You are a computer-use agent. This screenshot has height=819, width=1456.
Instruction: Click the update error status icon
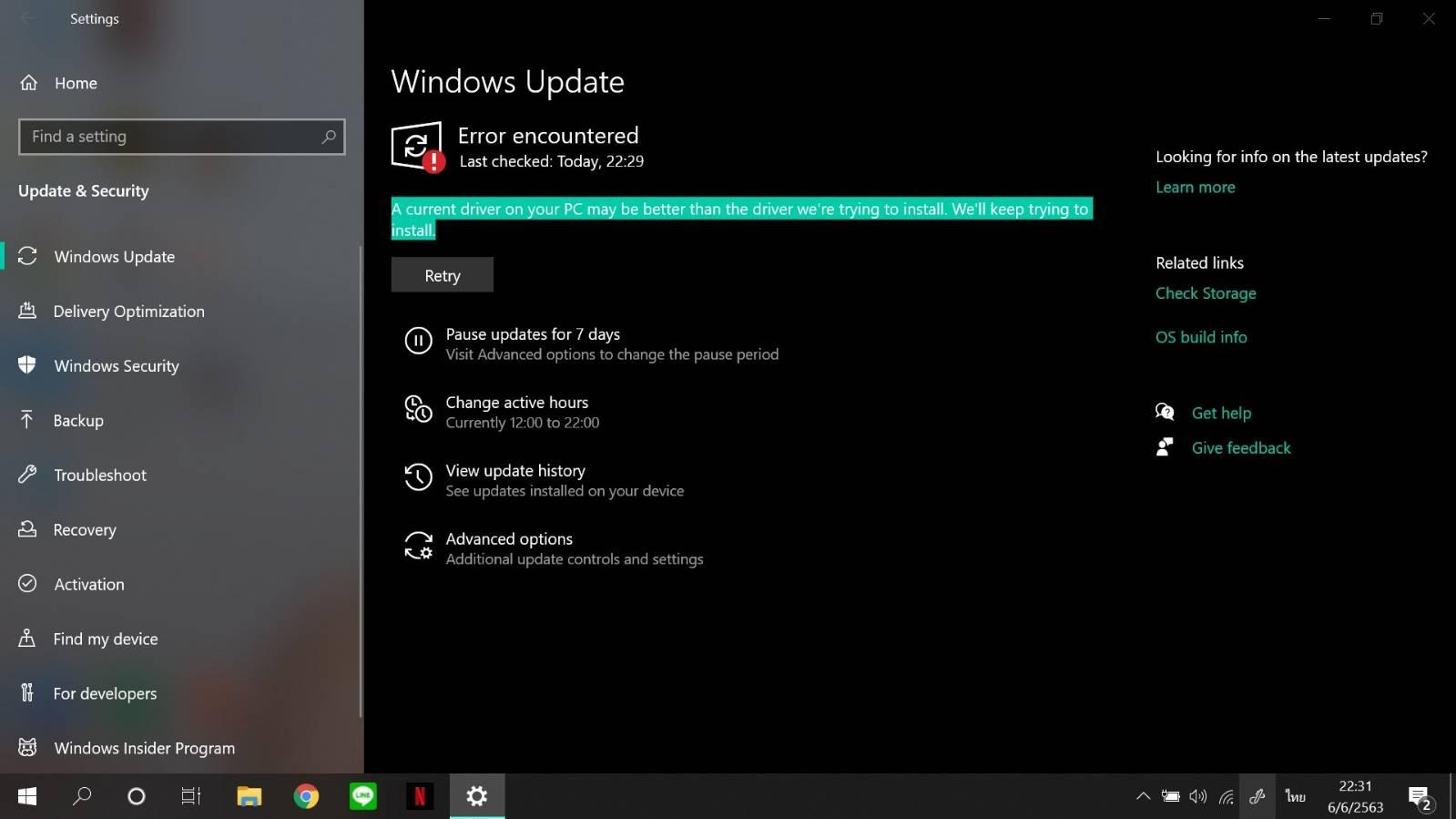click(x=418, y=147)
